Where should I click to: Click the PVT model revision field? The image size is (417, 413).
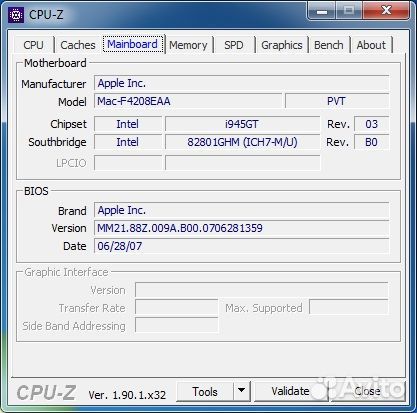(337, 101)
